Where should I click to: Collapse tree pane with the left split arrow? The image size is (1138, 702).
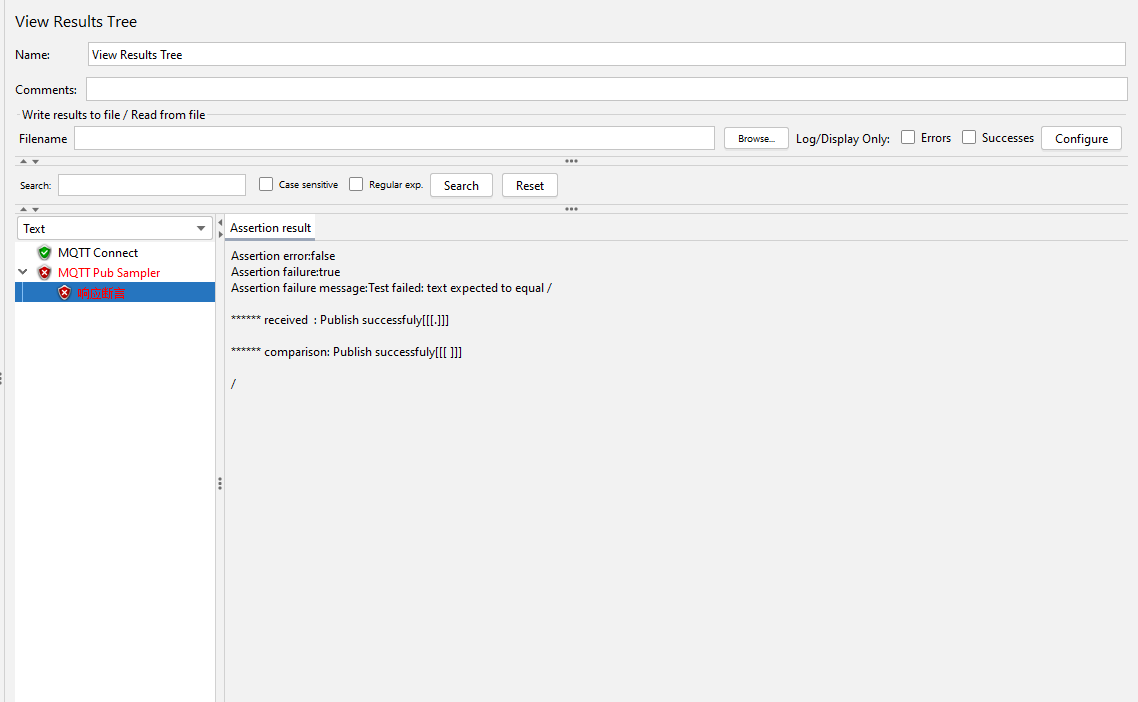(x=220, y=223)
